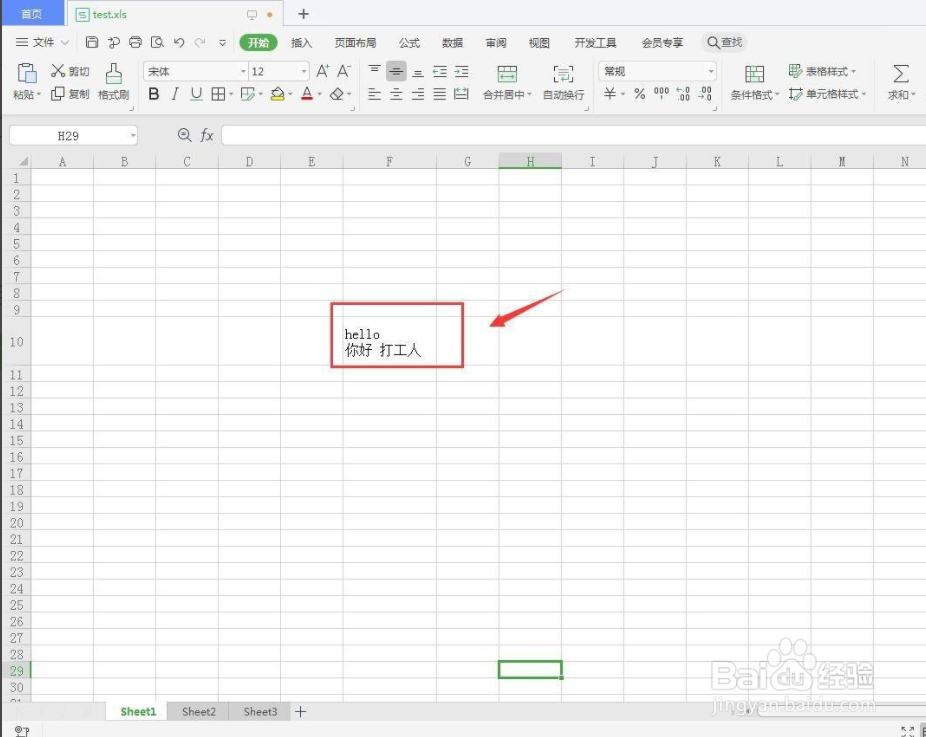The height and width of the screenshot is (737, 926).
Task: Click the fill color bucket
Action: [277, 93]
